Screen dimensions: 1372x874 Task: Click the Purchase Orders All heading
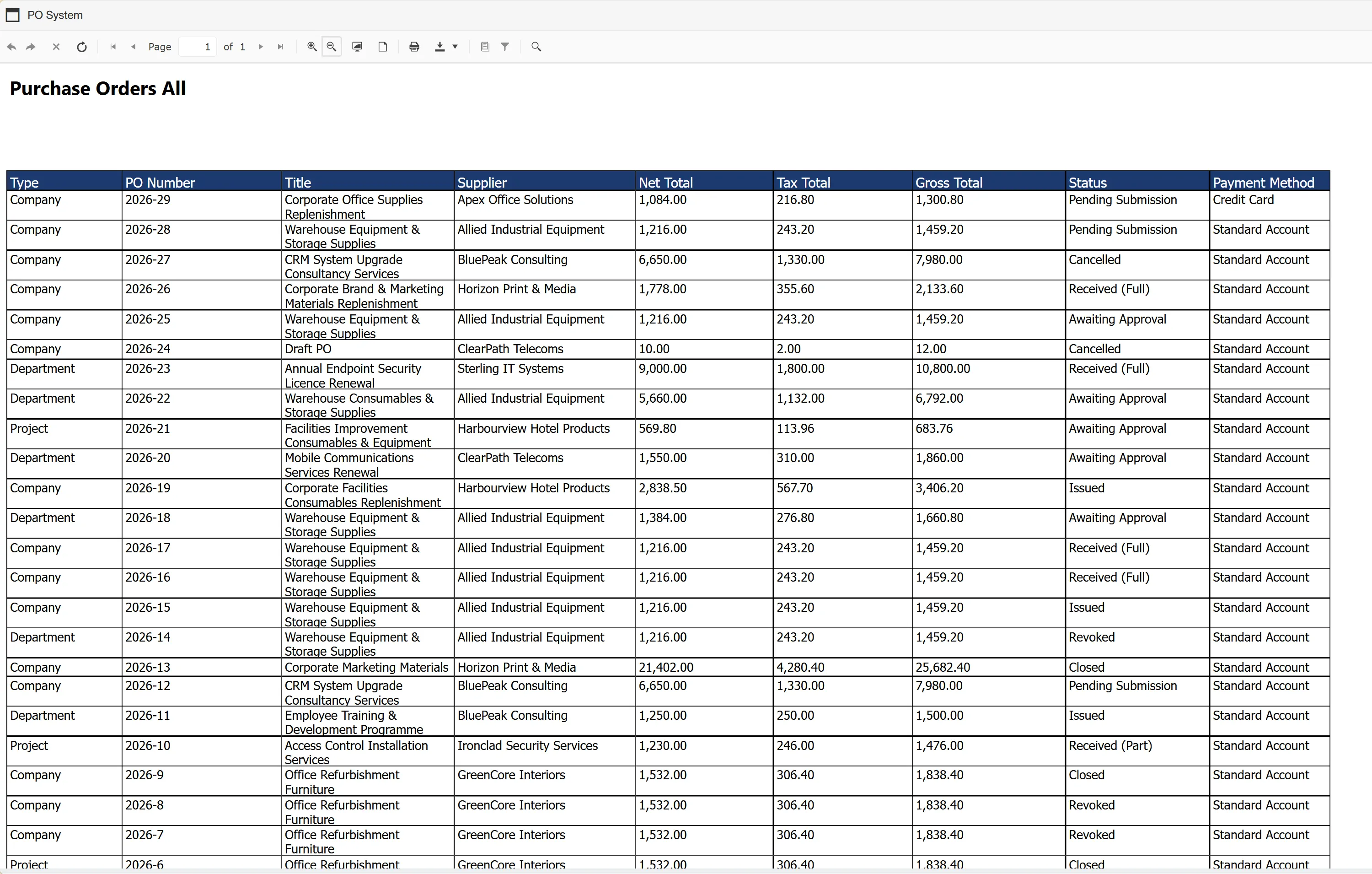tap(98, 88)
